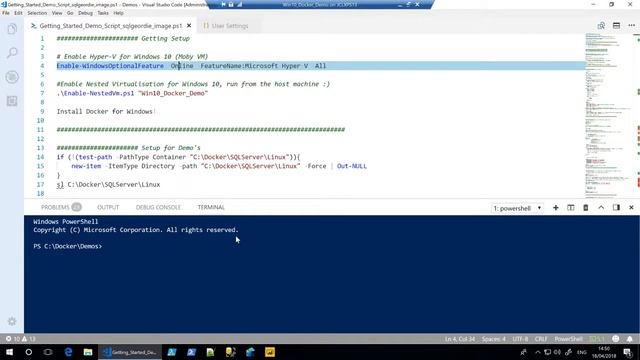
Task: Change the UTF-8 encoding in status bar
Action: (520, 339)
